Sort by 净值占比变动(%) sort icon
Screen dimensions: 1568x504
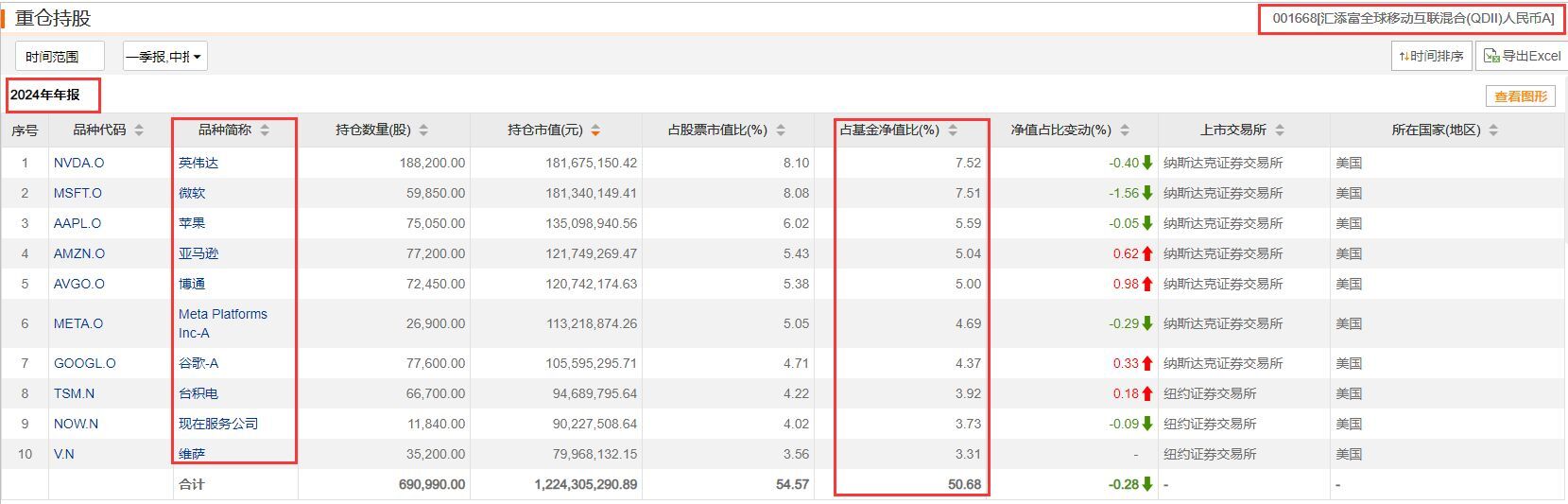[1125, 130]
